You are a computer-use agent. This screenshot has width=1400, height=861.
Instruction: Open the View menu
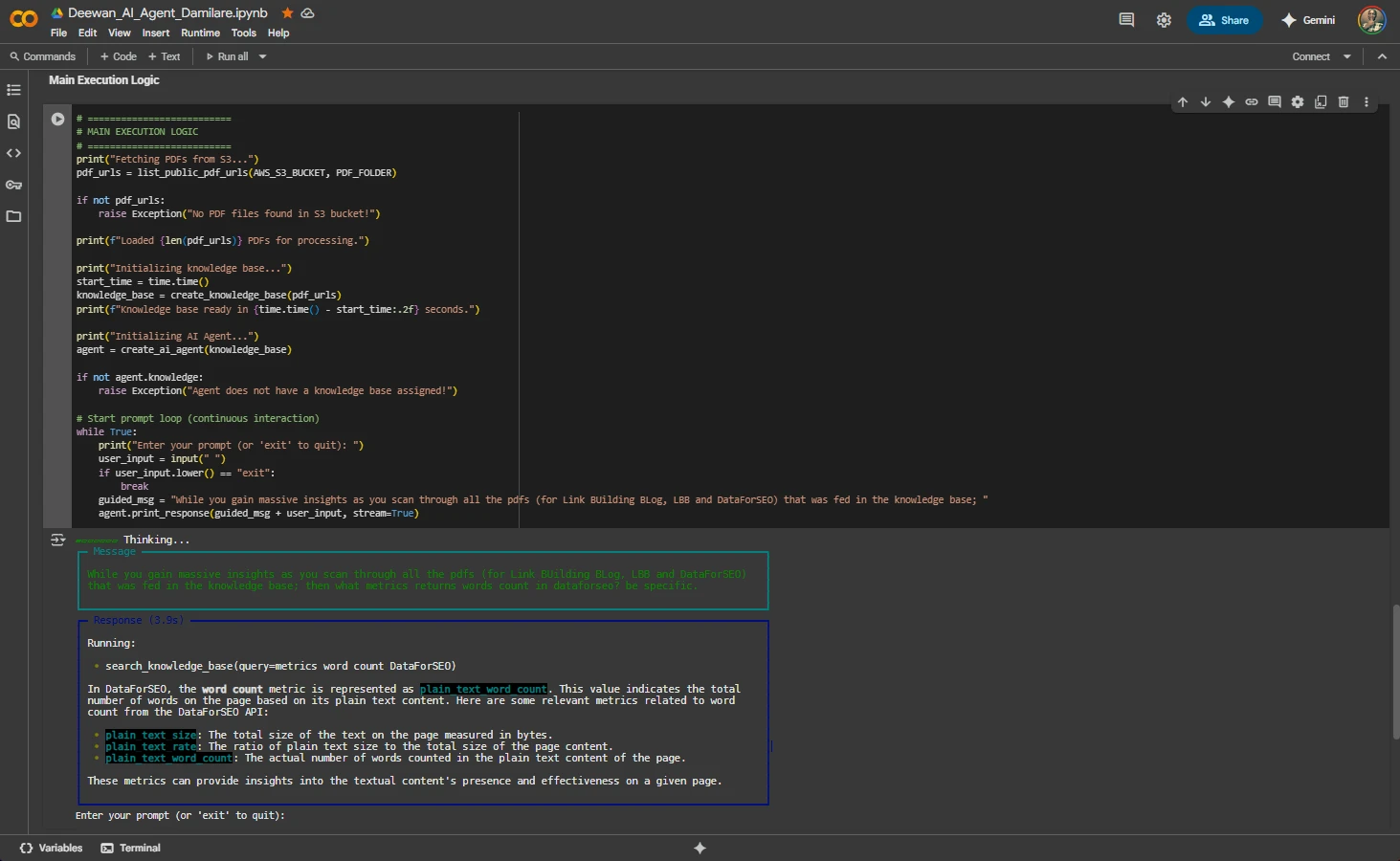[x=120, y=33]
